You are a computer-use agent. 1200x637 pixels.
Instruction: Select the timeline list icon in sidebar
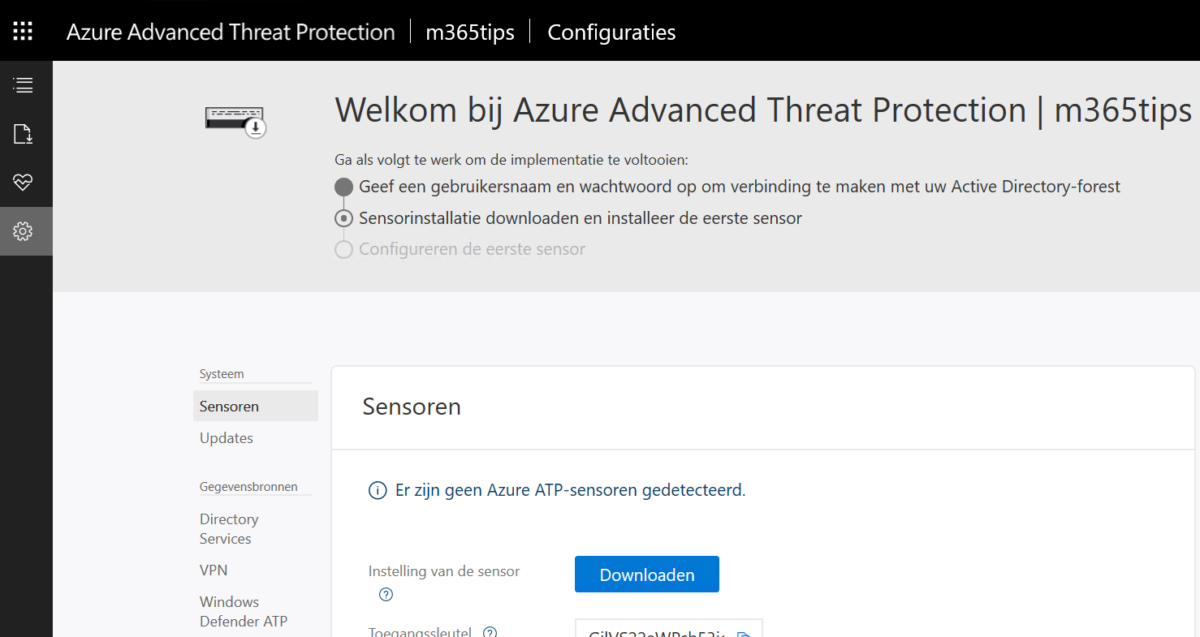(x=25, y=84)
